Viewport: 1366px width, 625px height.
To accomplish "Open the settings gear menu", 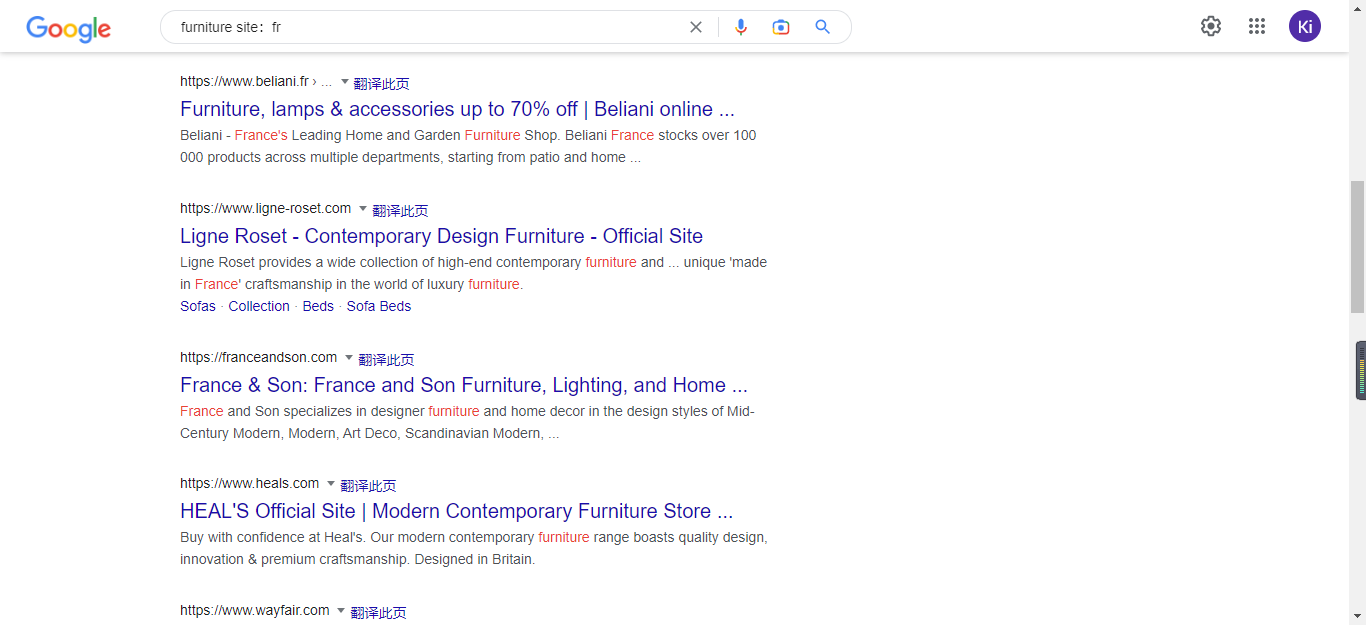I will pyautogui.click(x=1211, y=26).
